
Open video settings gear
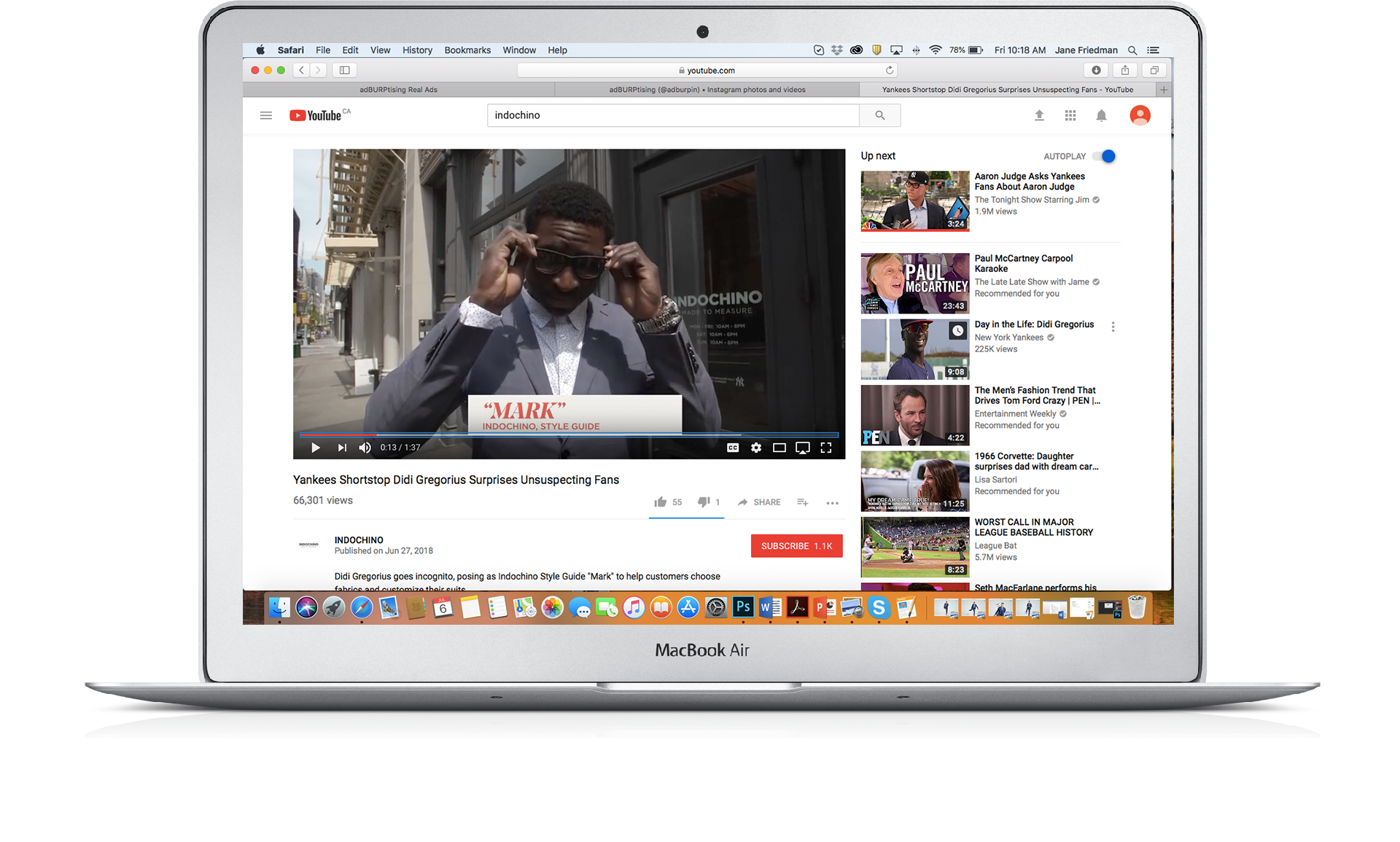[756, 448]
